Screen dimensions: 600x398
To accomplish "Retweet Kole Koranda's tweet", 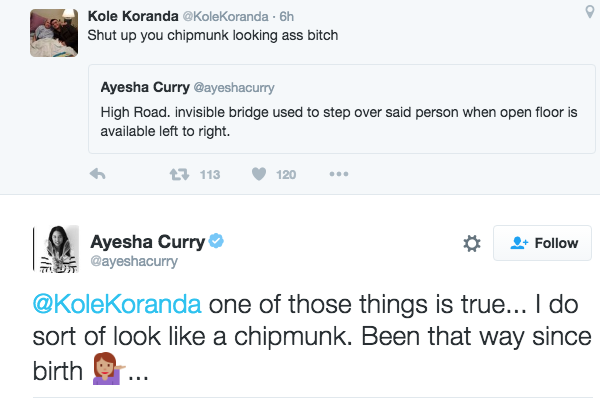I will tap(179, 175).
